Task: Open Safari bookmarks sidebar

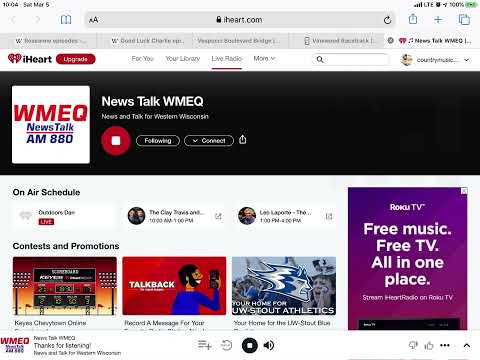Action: point(66,20)
